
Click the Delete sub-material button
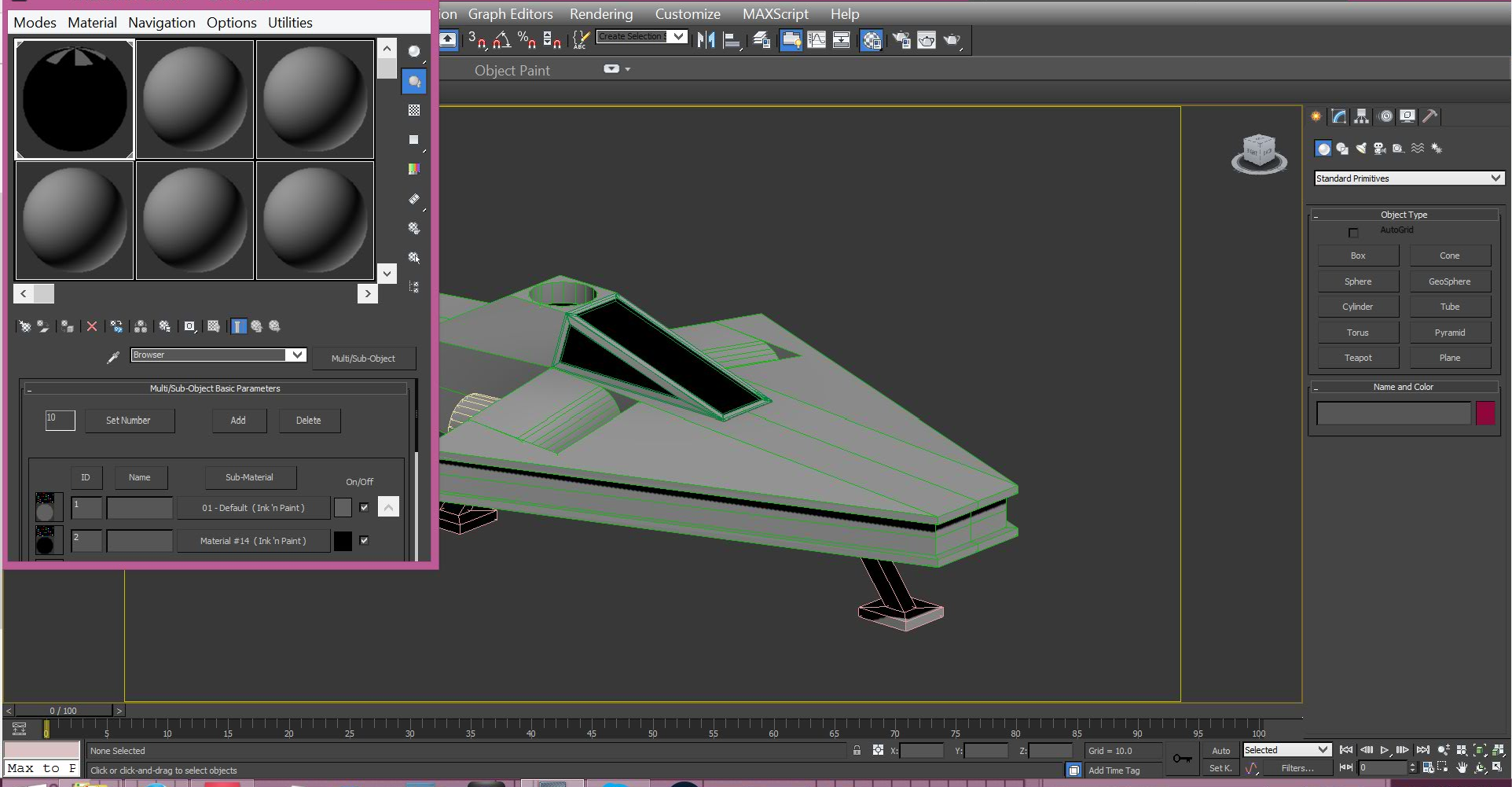pos(308,421)
